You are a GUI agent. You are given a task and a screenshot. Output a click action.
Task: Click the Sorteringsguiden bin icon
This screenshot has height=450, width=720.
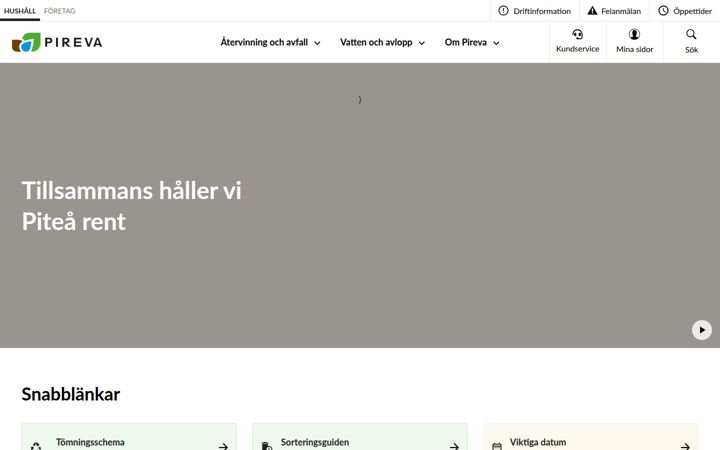(x=266, y=446)
